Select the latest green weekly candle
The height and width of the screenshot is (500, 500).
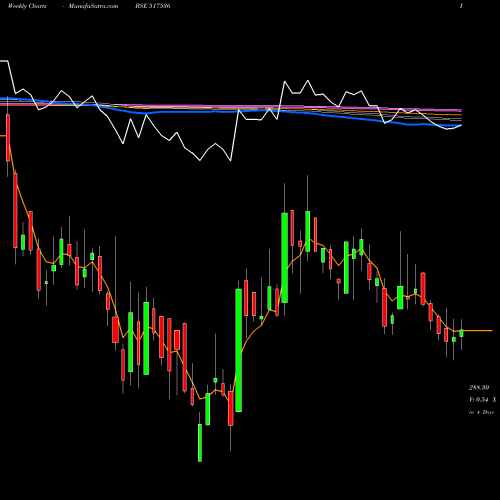(x=461, y=333)
